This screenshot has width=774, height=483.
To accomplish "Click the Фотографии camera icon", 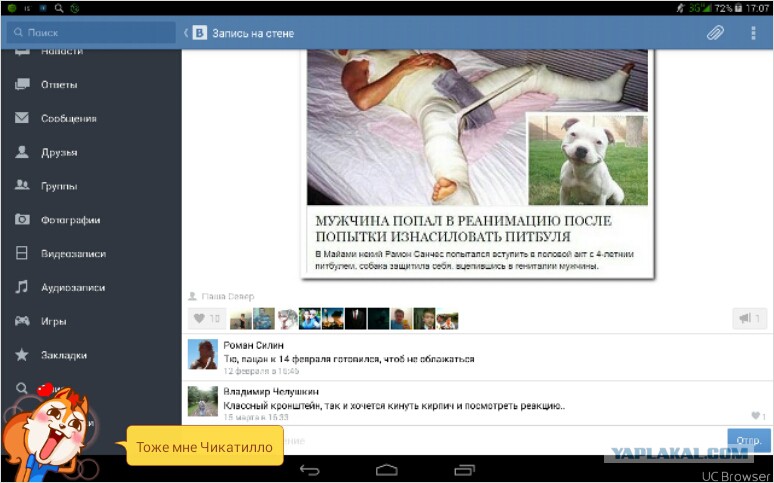I will (x=22, y=220).
